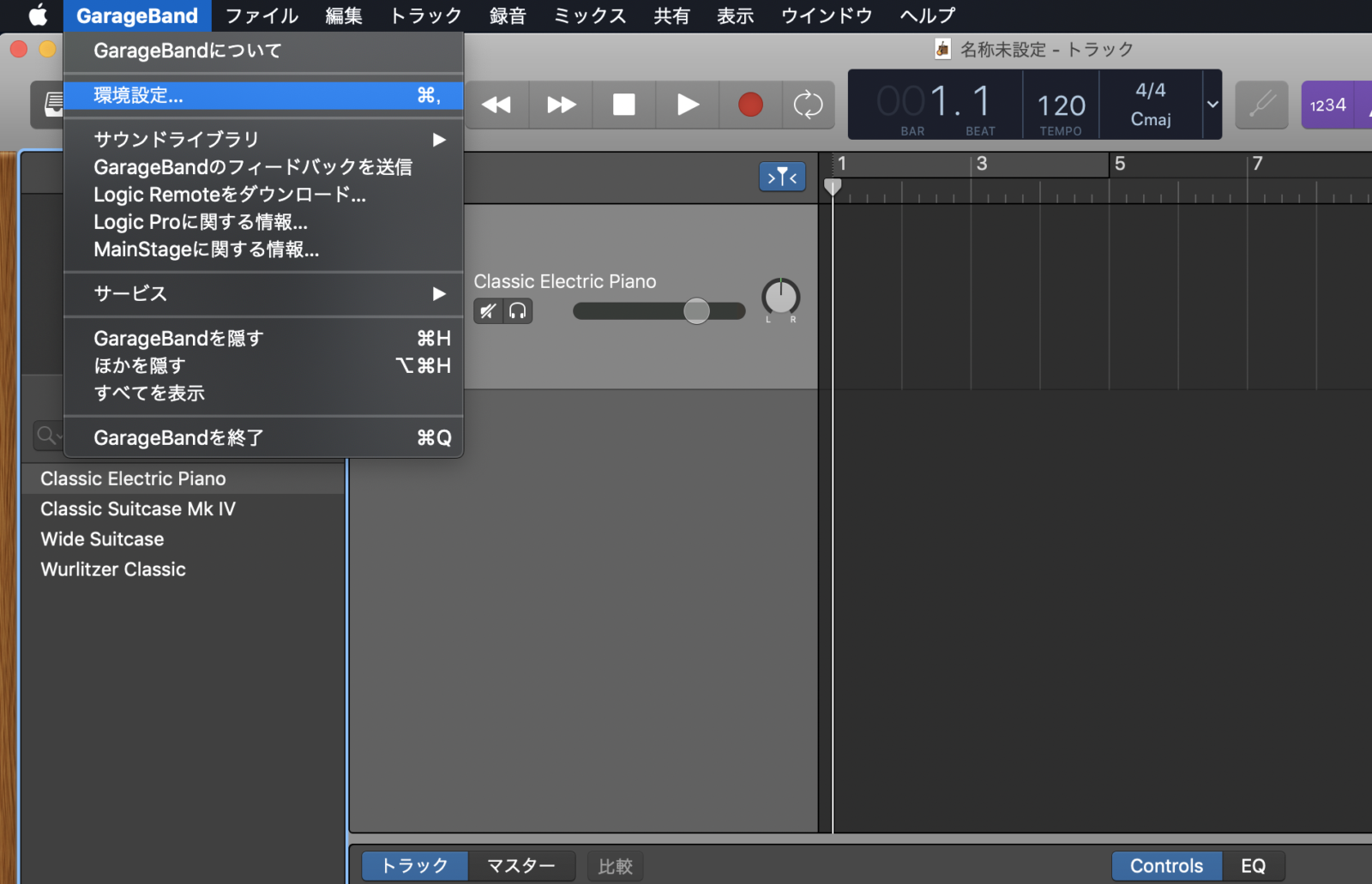This screenshot has height=884, width=1372.
Task: Mute the Classic Electric Piano track
Action: pos(488,311)
